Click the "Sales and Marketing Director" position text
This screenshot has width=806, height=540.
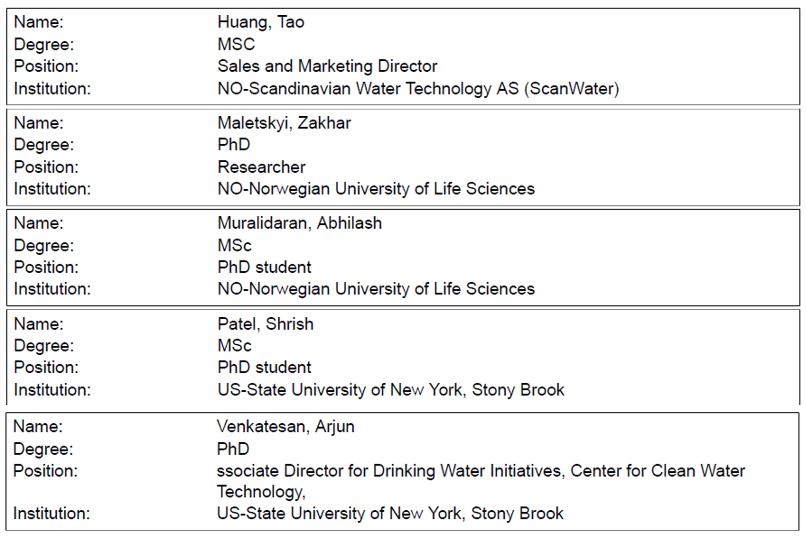coord(327,66)
